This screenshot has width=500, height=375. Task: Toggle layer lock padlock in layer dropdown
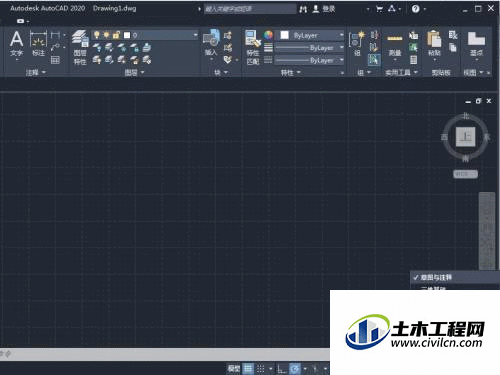pyautogui.click(x=116, y=35)
